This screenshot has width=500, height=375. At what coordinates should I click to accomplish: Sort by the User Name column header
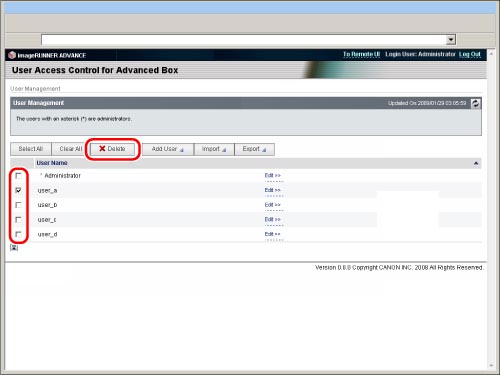(x=52, y=163)
